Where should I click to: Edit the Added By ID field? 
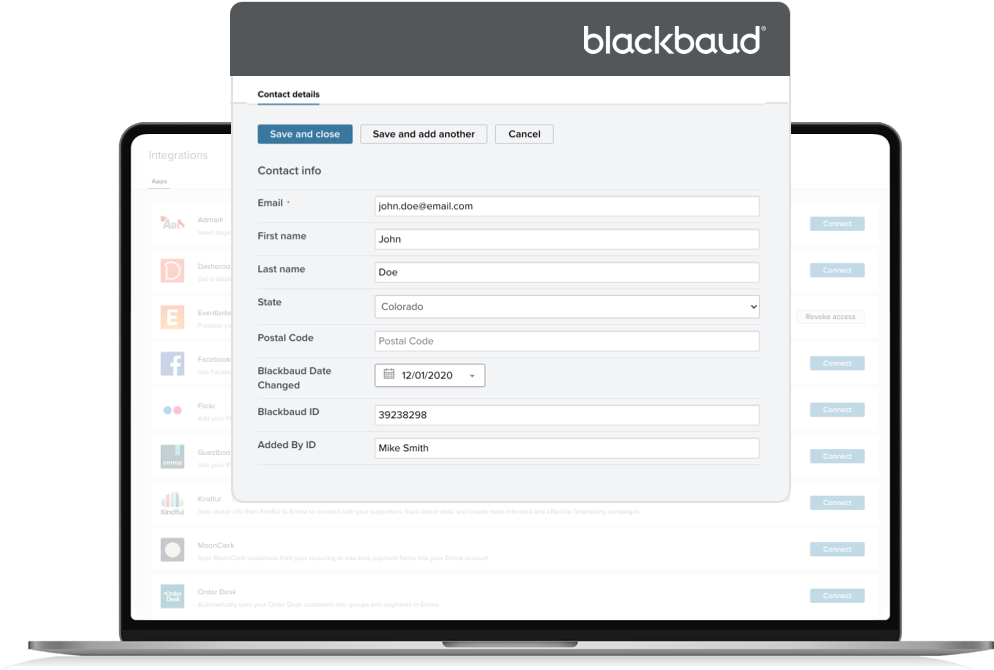(x=567, y=448)
